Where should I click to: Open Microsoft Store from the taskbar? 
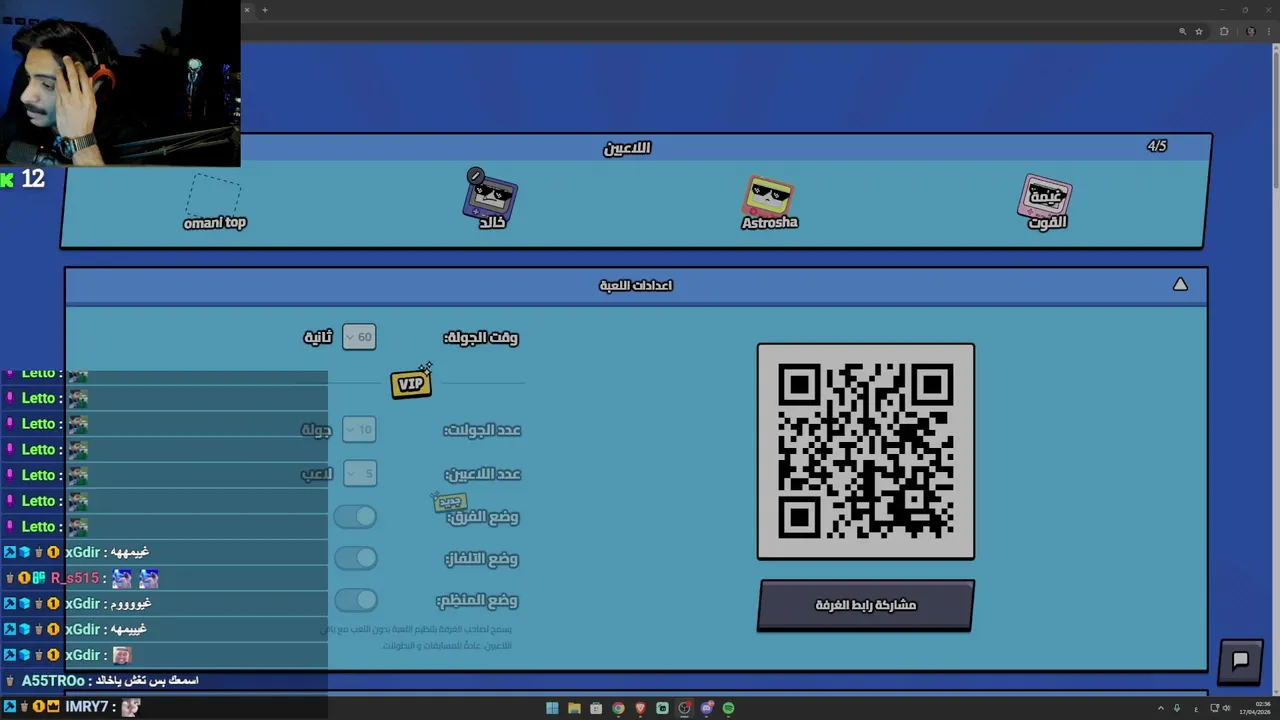[596, 708]
